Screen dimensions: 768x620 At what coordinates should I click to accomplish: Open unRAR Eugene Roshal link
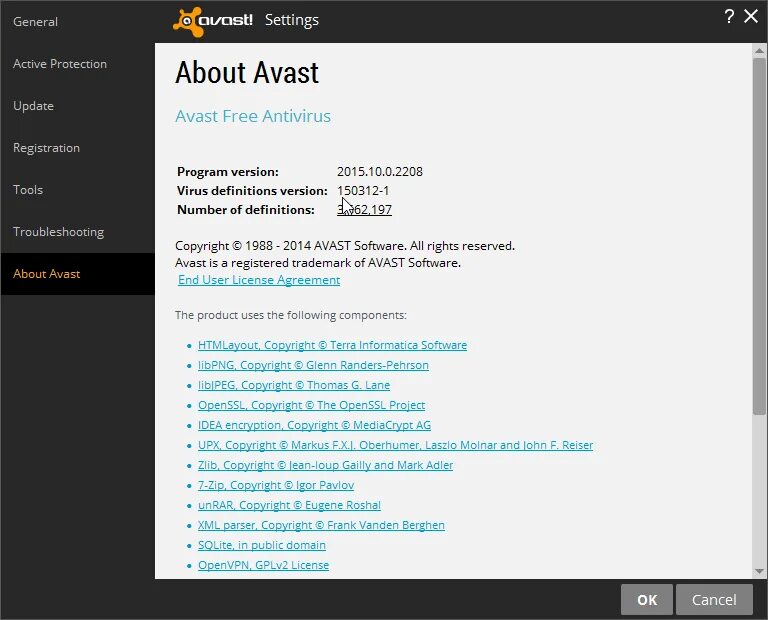point(289,505)
